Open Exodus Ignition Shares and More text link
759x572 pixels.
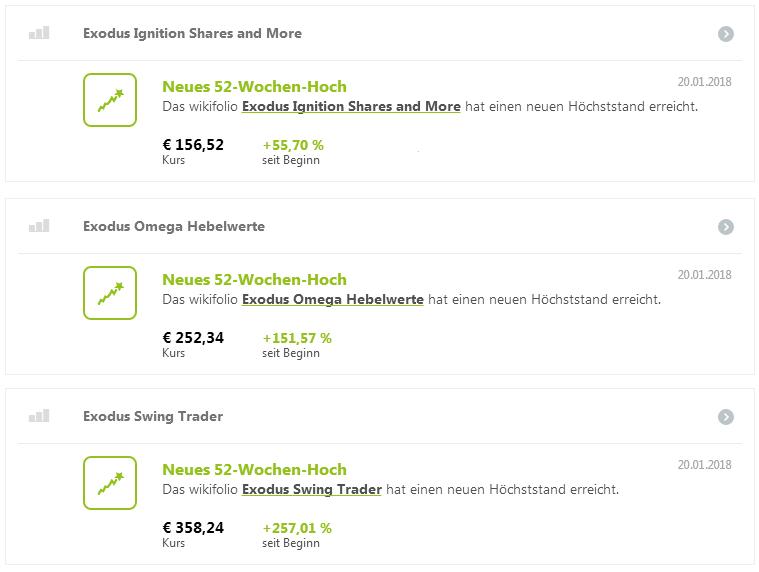pyautogui.click(x=351, y=106)
